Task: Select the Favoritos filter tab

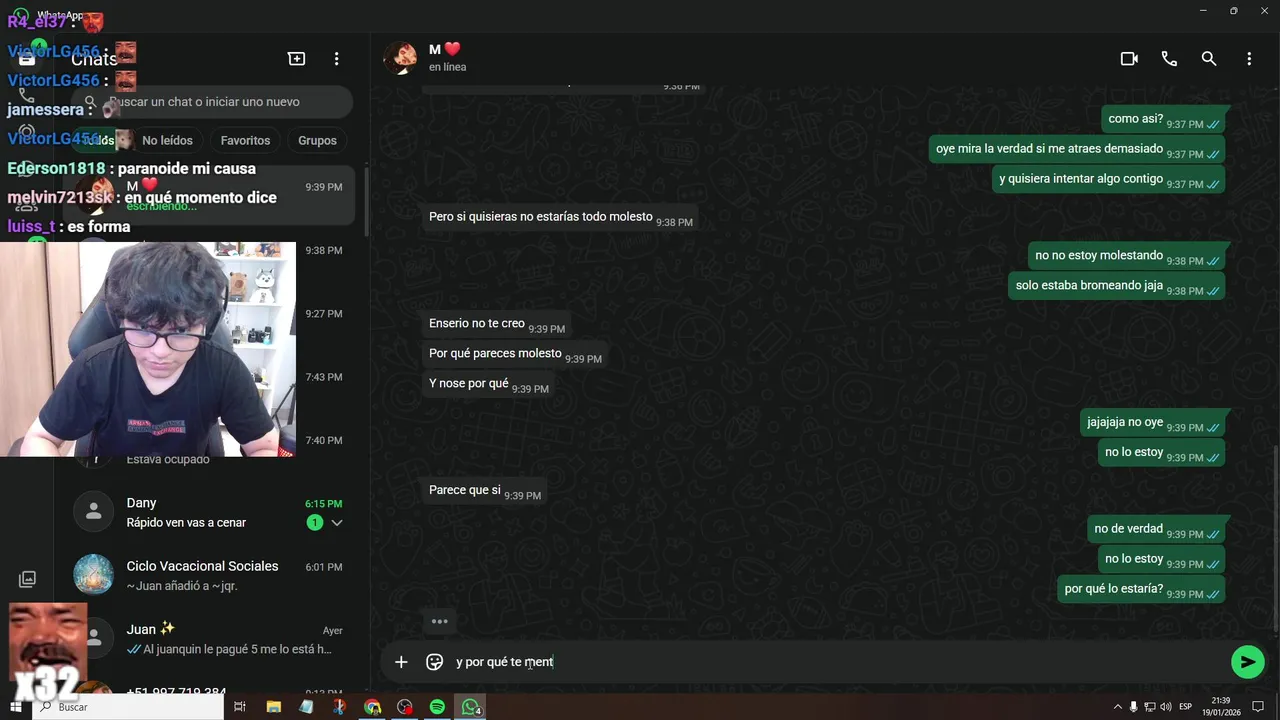Action: [x=245, y=141]
